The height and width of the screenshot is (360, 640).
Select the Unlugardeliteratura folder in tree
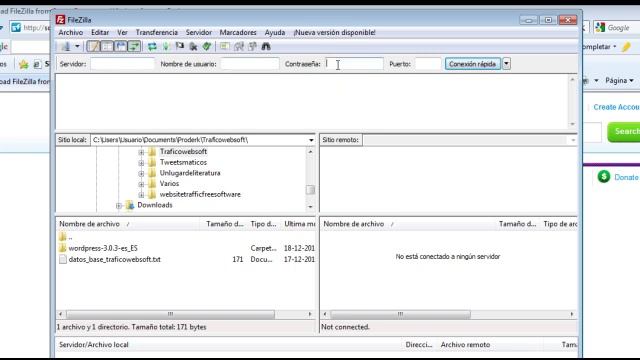point(190,173)
